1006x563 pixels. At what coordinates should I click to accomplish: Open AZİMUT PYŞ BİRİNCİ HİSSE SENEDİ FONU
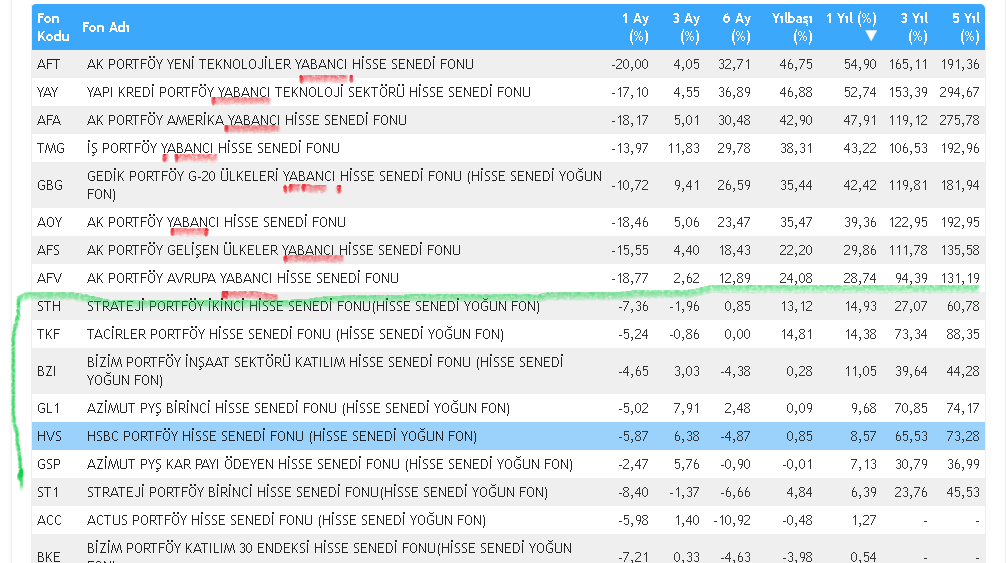[298, 409]
